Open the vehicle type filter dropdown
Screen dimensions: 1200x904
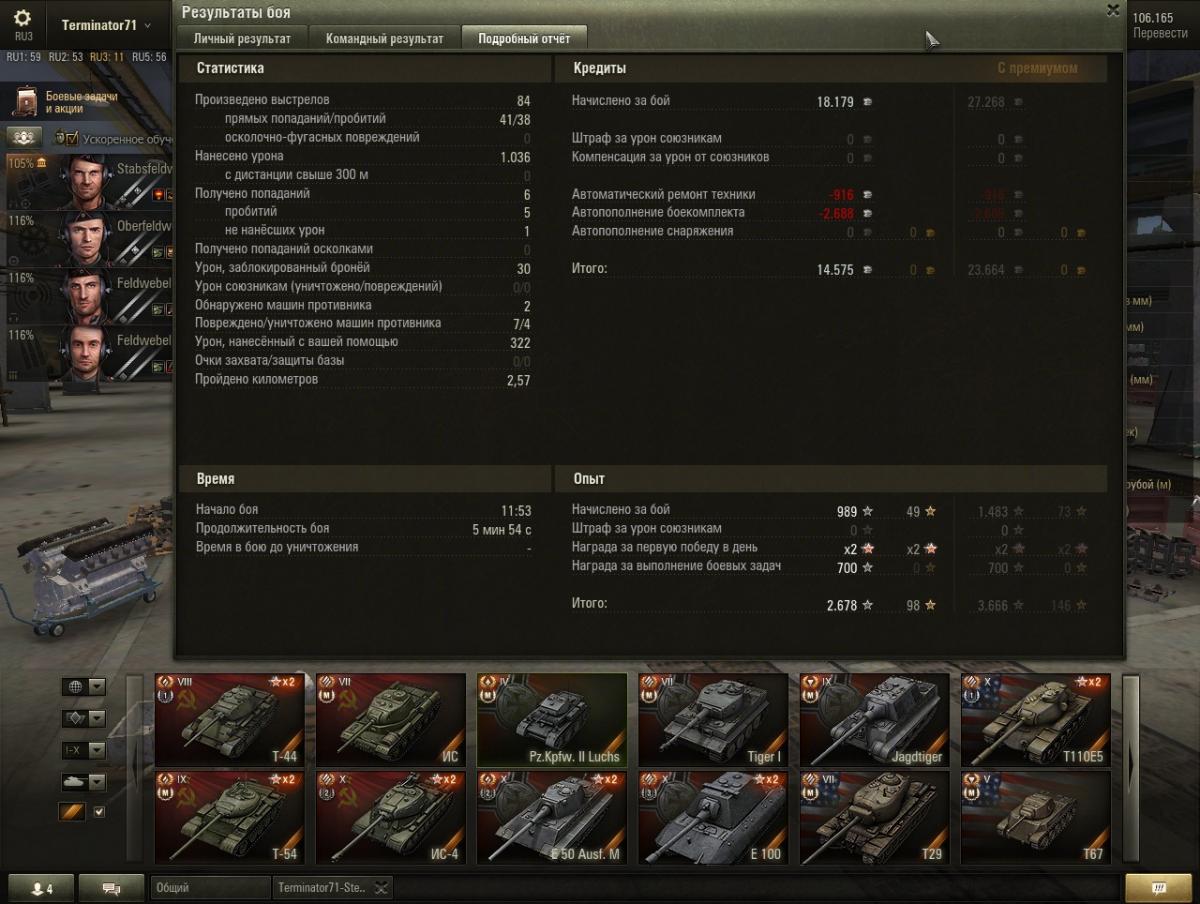click(x=84, y=718)
